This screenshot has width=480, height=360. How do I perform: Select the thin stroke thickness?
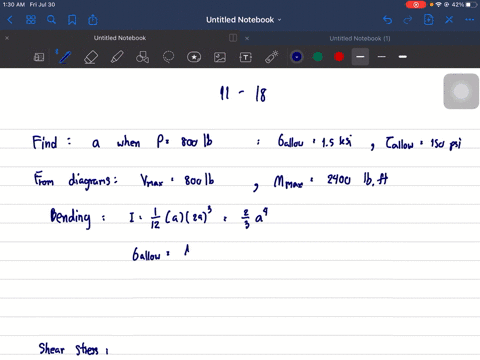[x=382, y=57]
